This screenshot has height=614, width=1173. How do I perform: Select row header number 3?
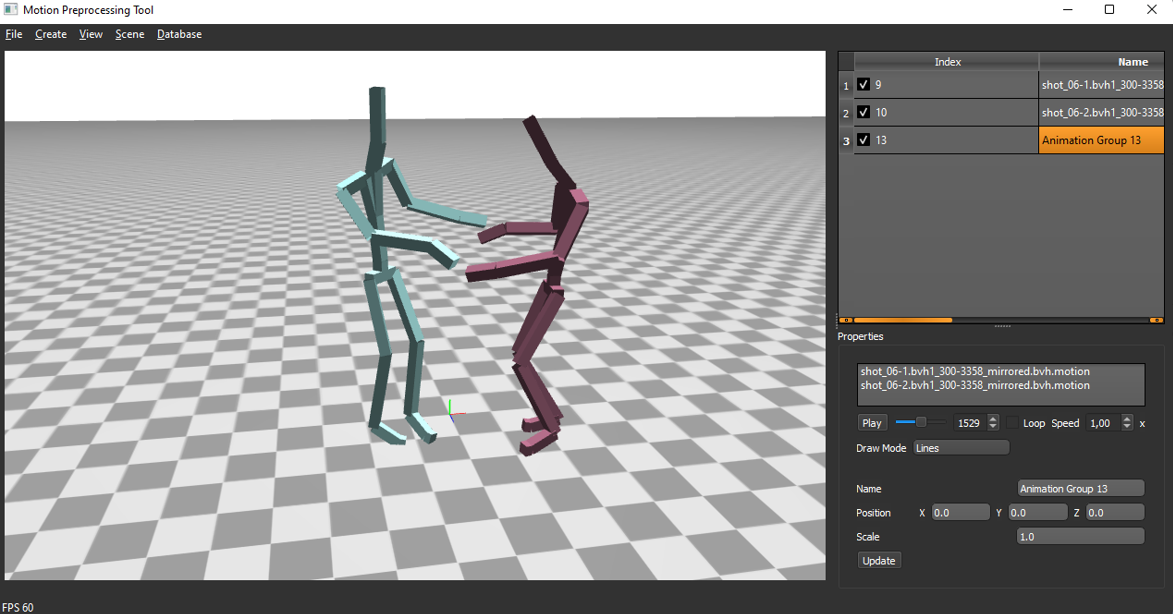pyautogui.click(x=846, y=141)
